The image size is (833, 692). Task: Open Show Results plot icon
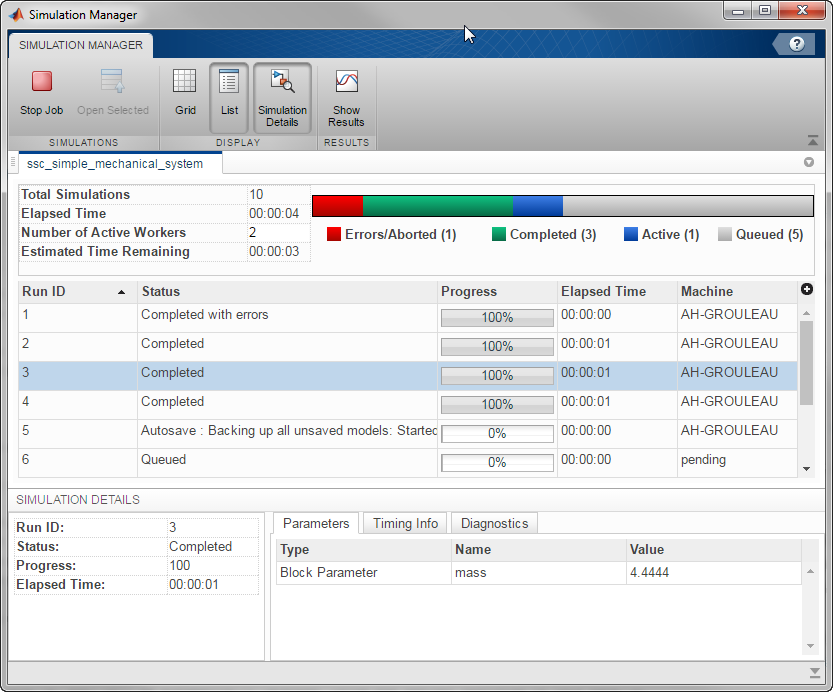(346, 83)
